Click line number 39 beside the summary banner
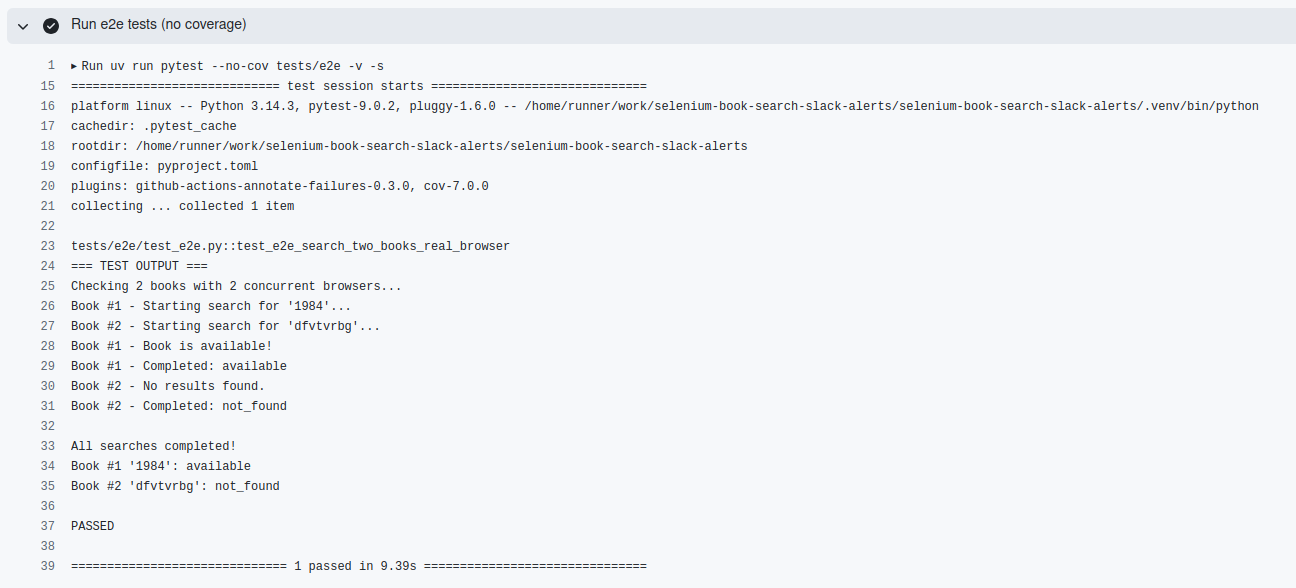 click(47, 566)
